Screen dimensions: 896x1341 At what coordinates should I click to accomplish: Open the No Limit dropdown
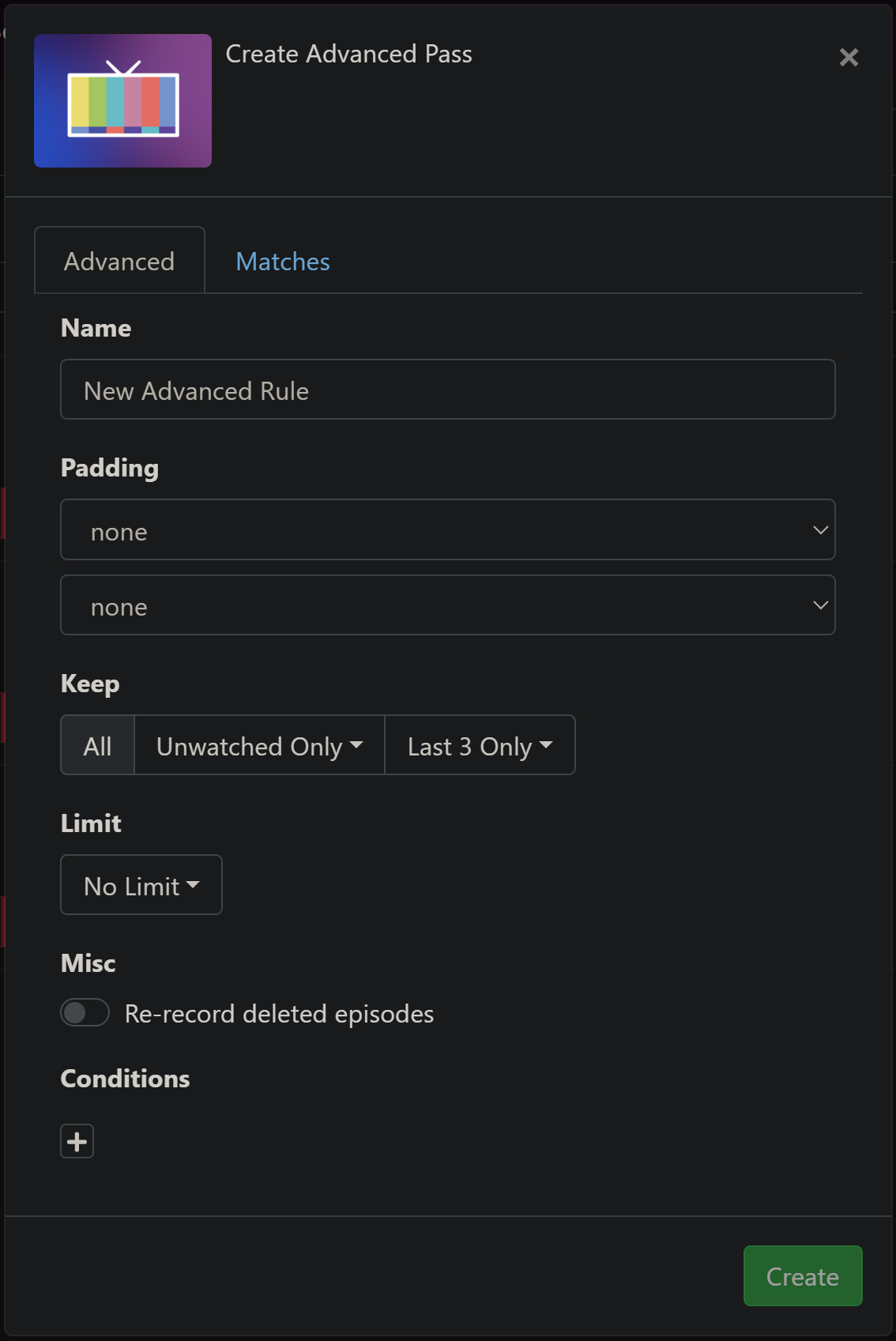[141, 885]
